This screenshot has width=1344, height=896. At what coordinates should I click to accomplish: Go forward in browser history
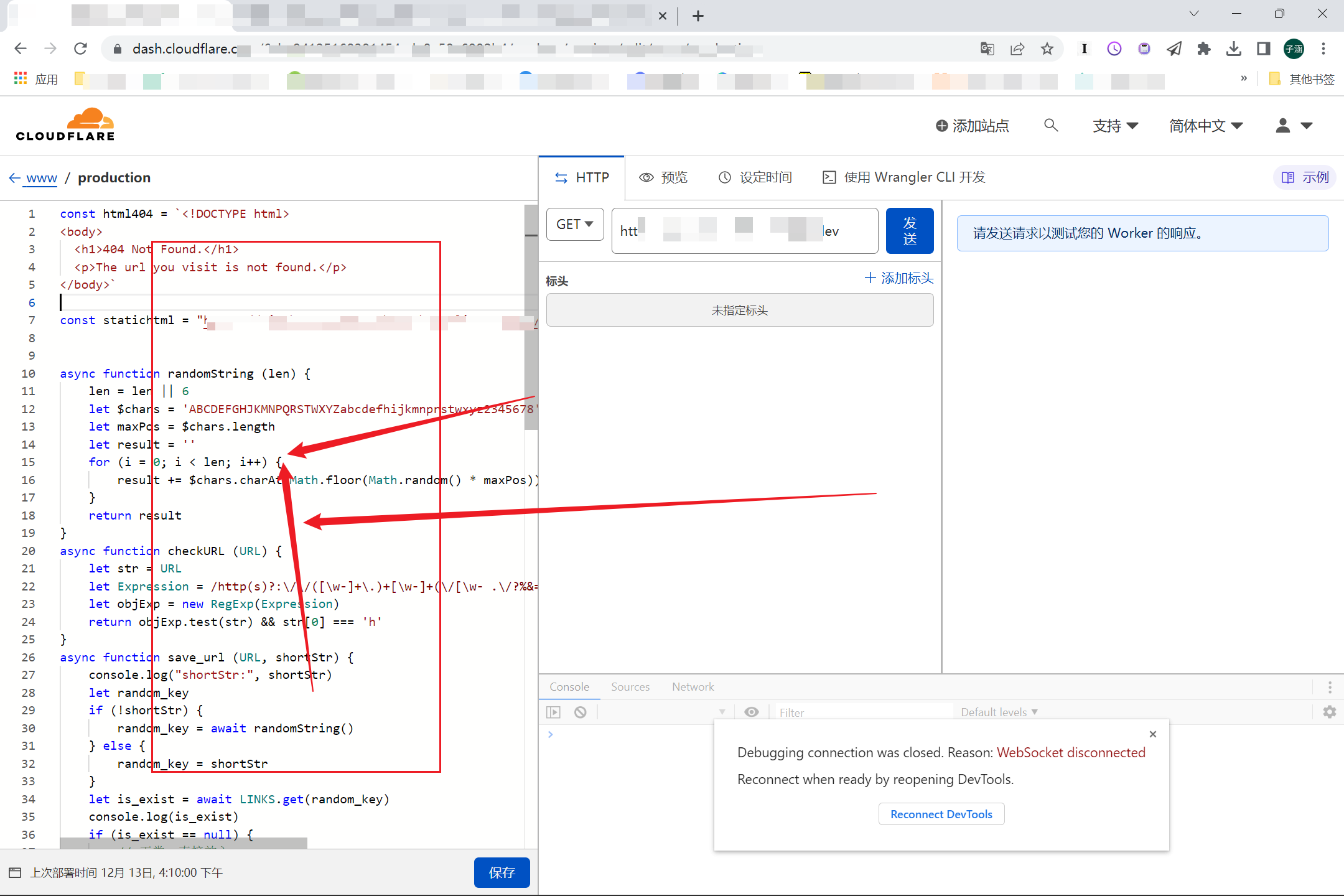coord(50,49)
